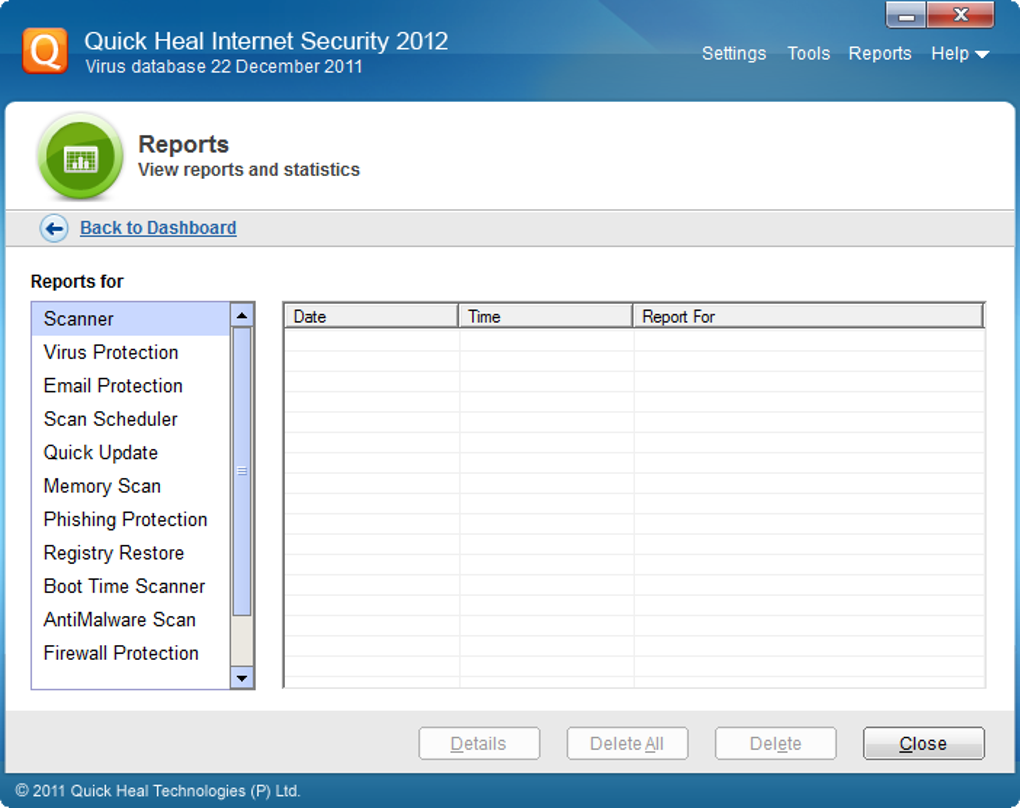
Task: View Firewall Protection reports
Action: pos(131,653)
